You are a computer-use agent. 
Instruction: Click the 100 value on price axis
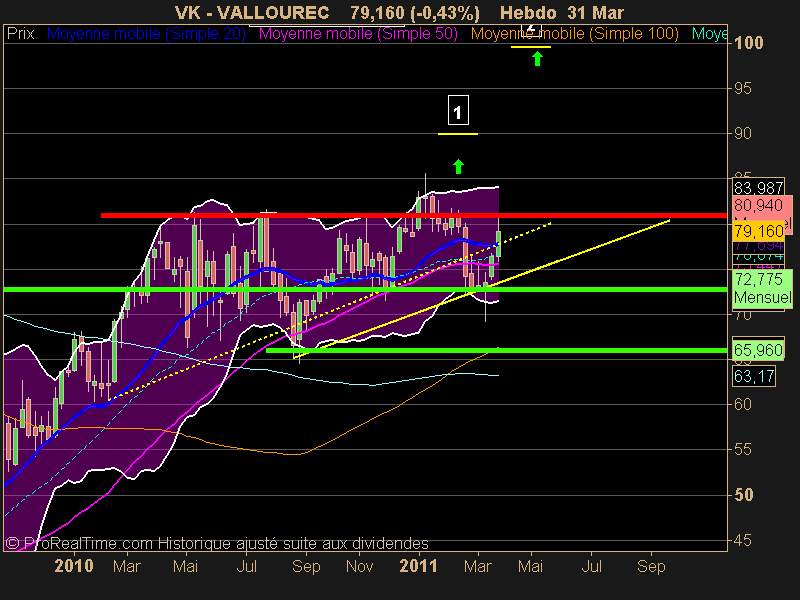(748, 42)
